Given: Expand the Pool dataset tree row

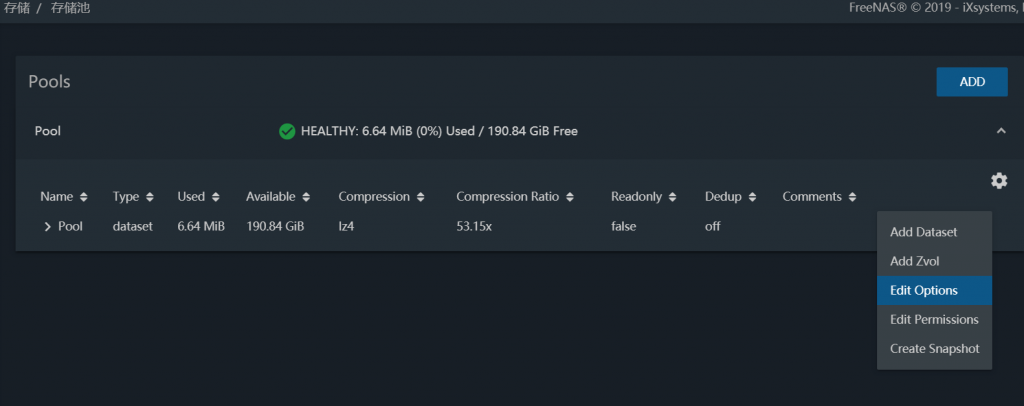Looking at the screenshot, I should 47,227.
